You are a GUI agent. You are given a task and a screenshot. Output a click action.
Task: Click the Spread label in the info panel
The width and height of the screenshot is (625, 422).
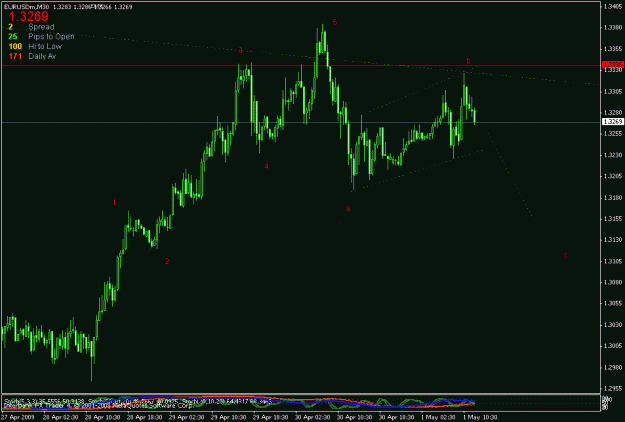tap(41, 27)
